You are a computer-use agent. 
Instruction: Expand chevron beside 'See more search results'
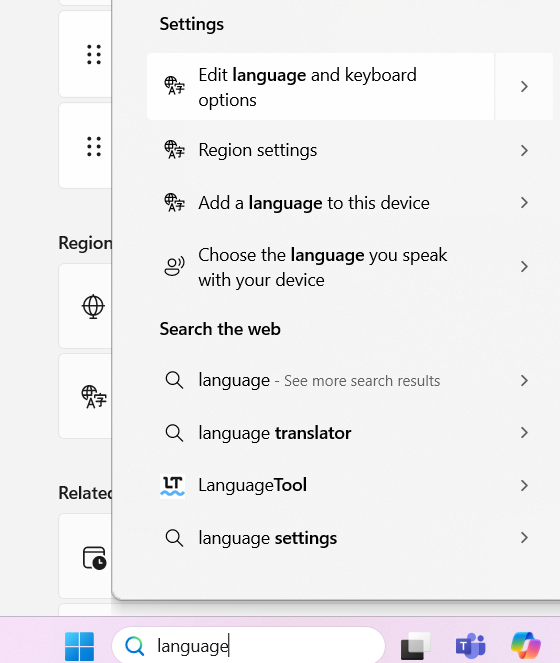tap(524, 381)
